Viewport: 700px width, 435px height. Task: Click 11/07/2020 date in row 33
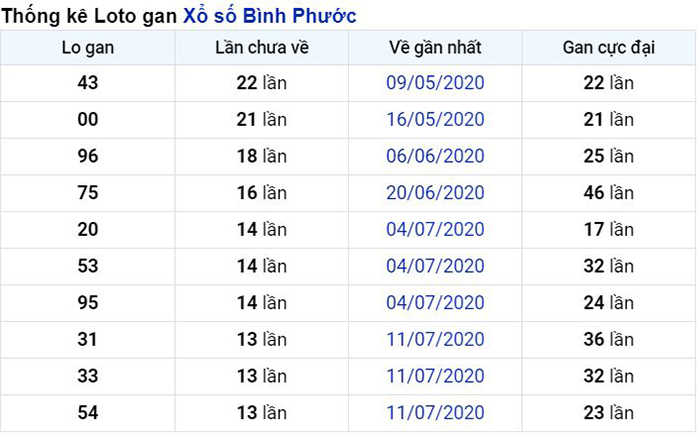point(435,376)
